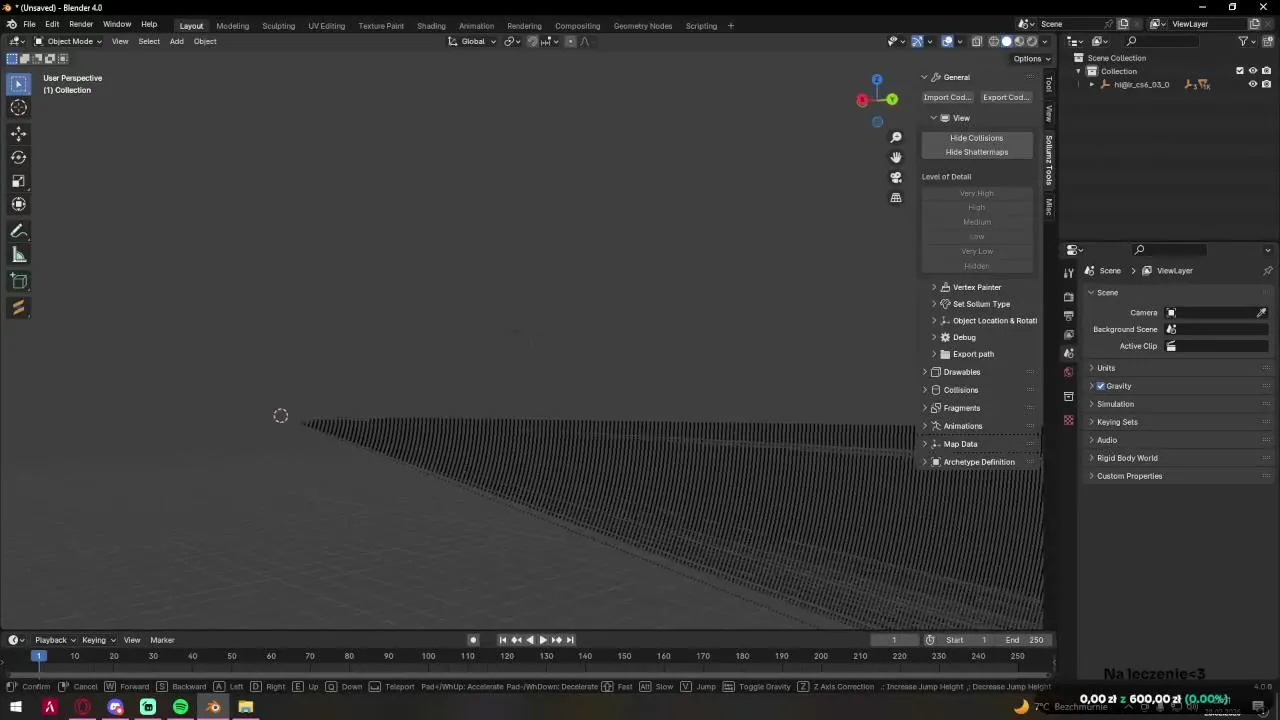The image size is (1280, 720).
Task: Toggle the camera view icon
Action: pos(896,177)
